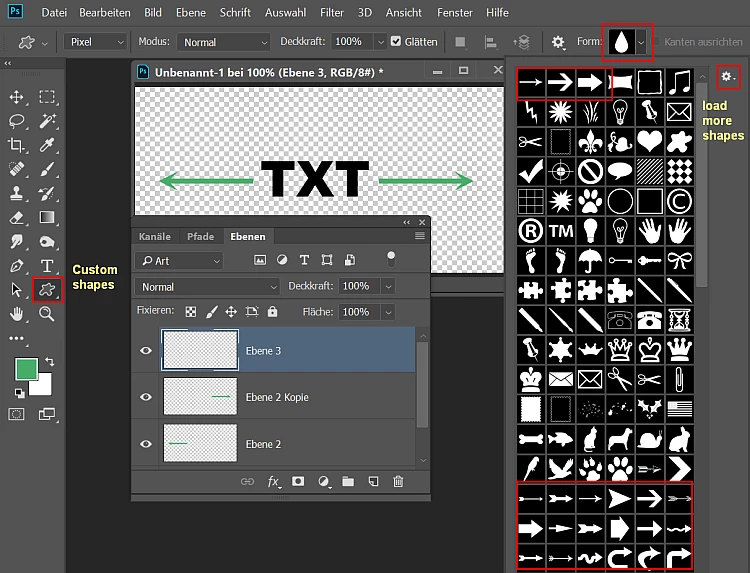This screenshot has height=573, width=750.
Task: Choose the heart shape in shape picker
Action: coord(650,142)
